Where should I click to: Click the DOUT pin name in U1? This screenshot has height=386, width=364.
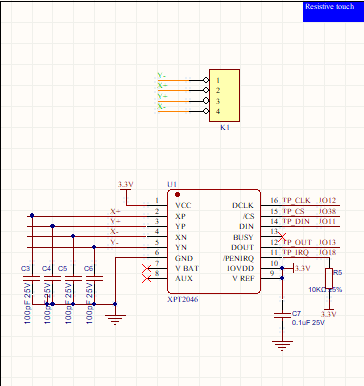243,248
